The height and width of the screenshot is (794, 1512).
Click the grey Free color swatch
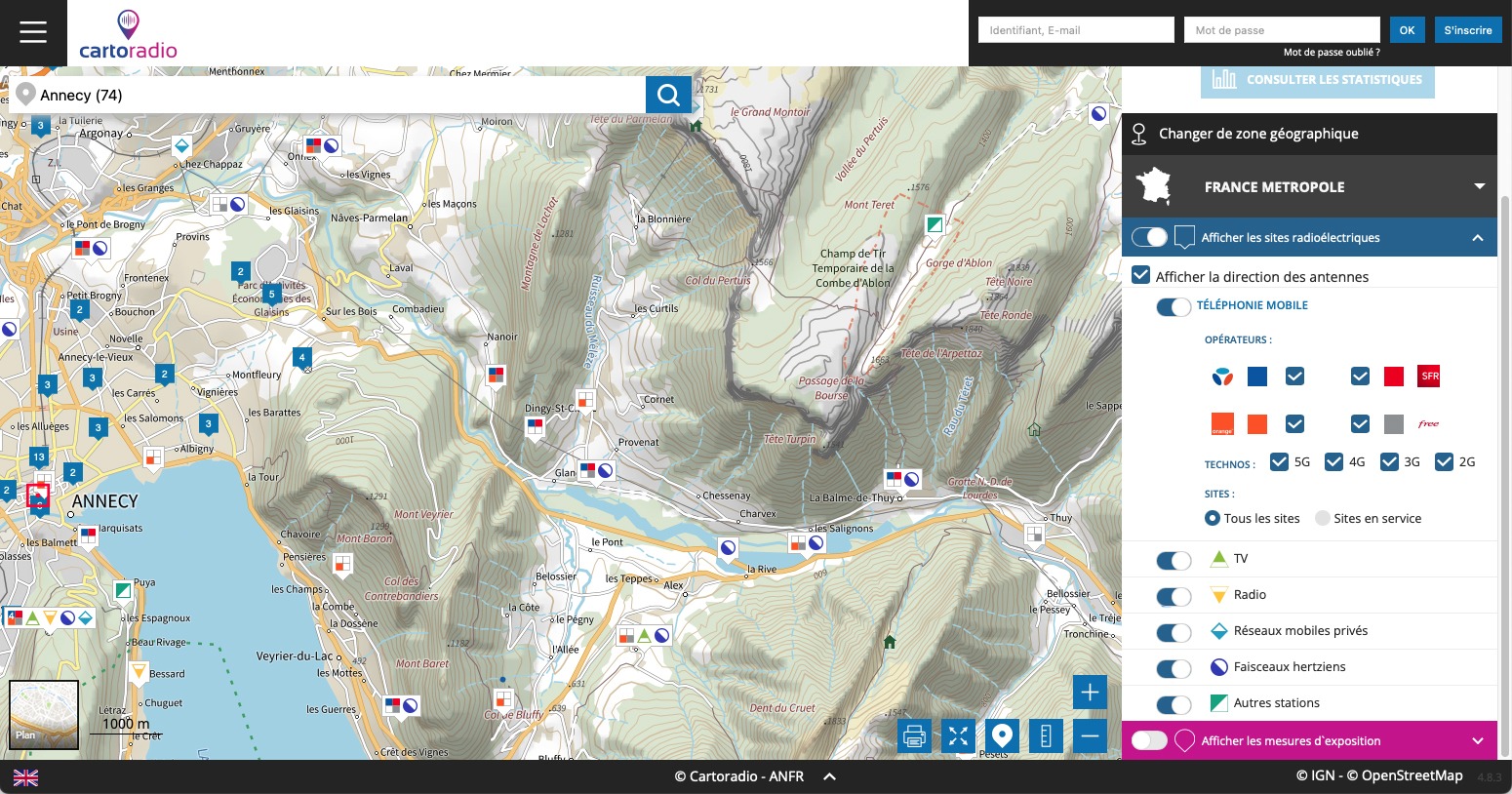point(1394,424)
